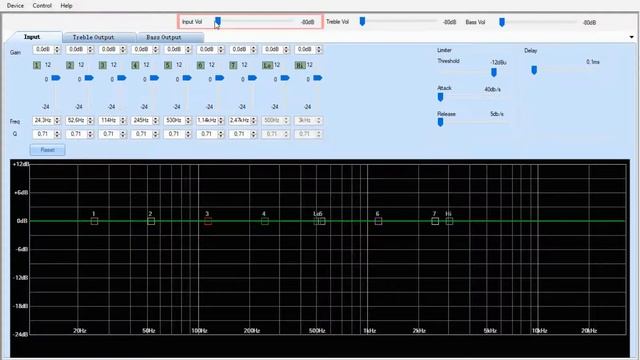The width and height of the screenshot is (640, 360).
Task: Select node 6 on the EQ graph
Action: [378, 221]
